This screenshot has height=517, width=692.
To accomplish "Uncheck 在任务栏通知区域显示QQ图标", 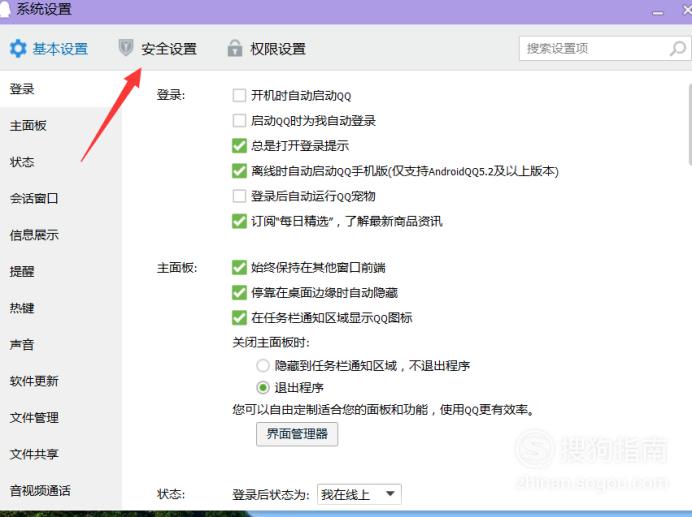I will tap(239, 317).
